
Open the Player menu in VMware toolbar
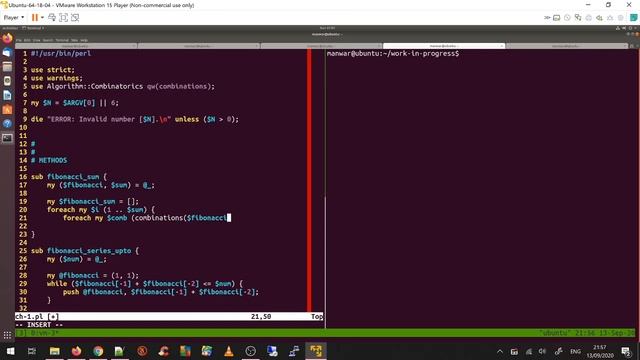click(13, 18)
